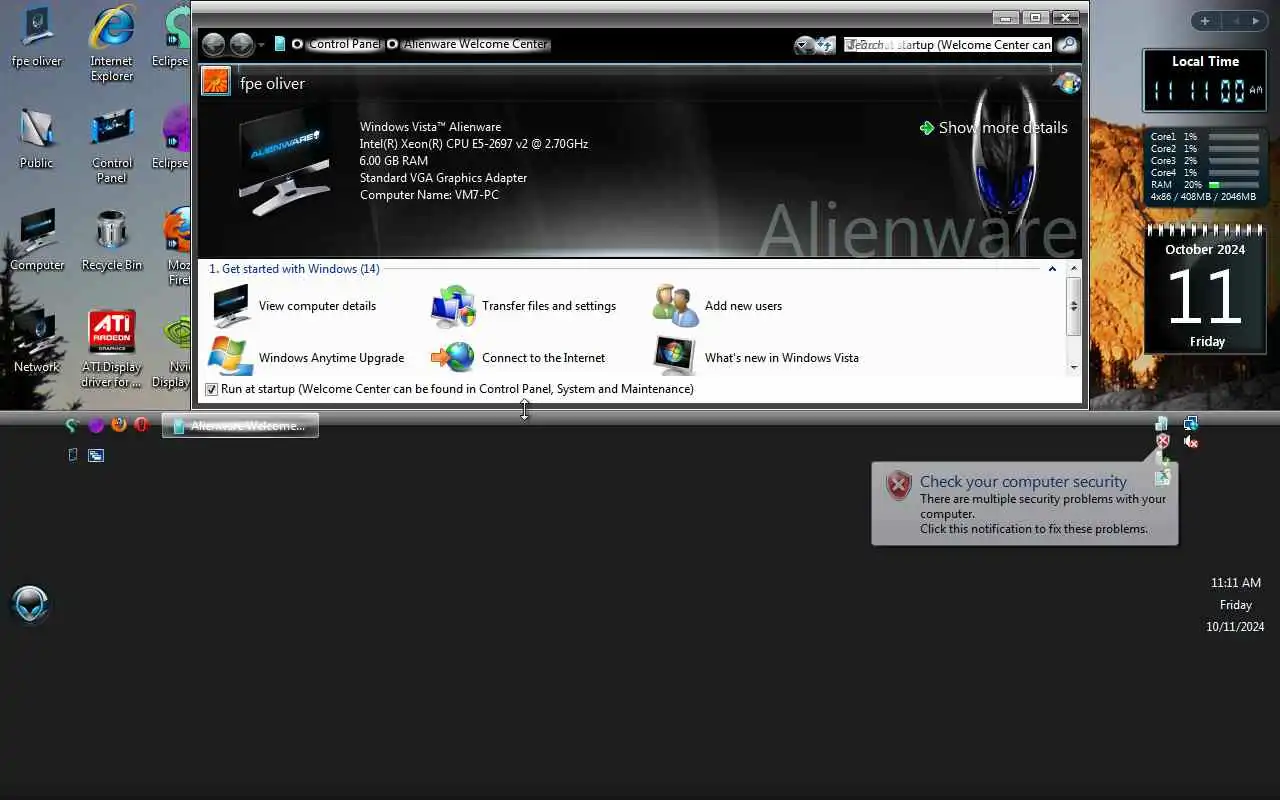Open the Computer desktop icon
Viewport: 1280px width, 800px height.
click(x=37, y=240)
